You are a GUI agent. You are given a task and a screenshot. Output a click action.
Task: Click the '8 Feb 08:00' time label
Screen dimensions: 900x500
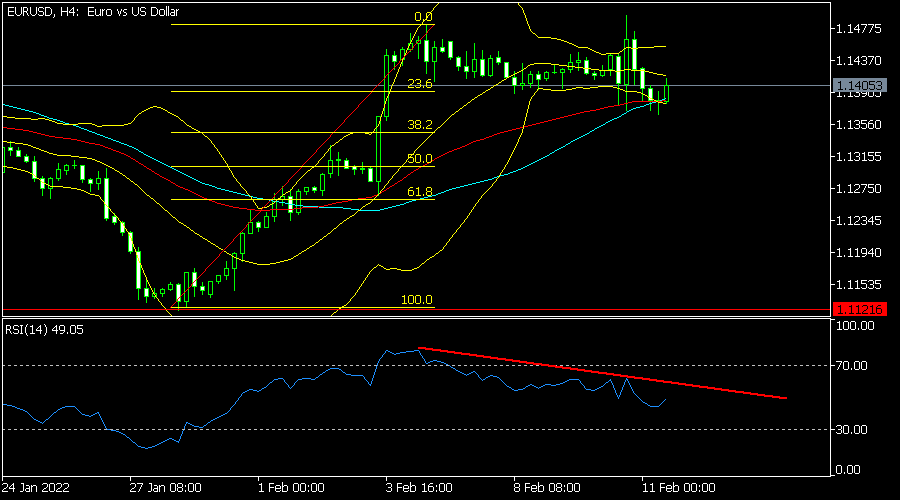[x=546, y=488]
